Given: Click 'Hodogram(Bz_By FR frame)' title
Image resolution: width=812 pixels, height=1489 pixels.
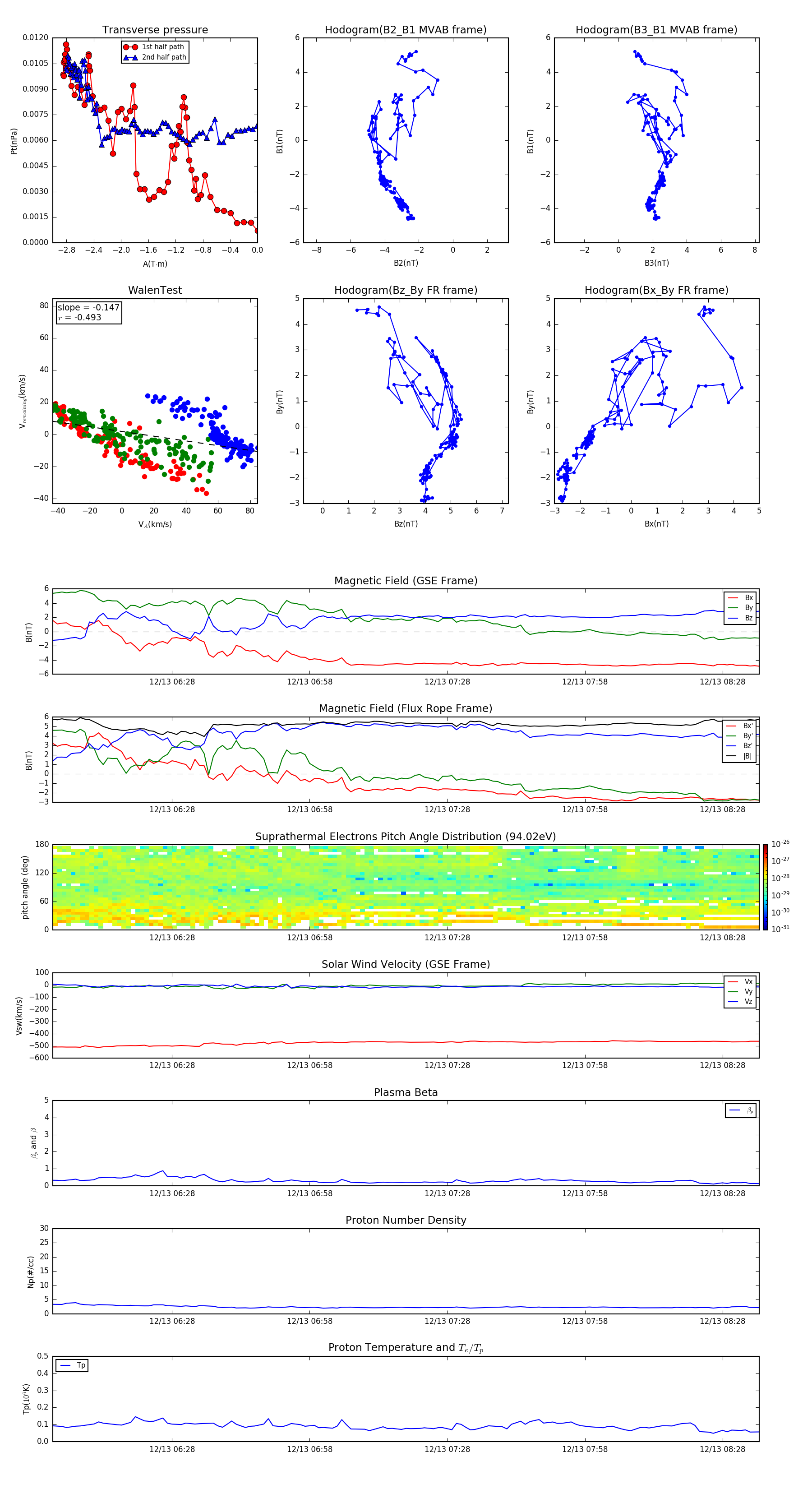Looking at the screenshot, I should (x=406, y=290).
